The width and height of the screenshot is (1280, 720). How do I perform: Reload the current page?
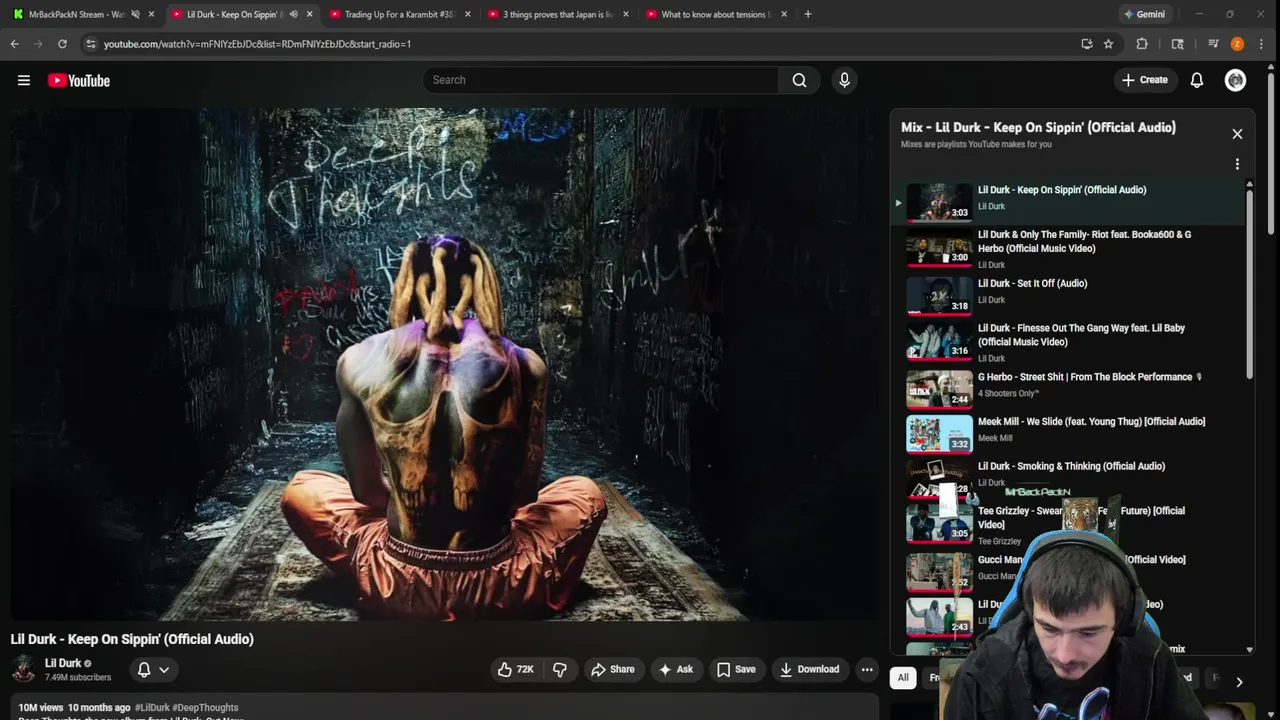tap(62, 44)
